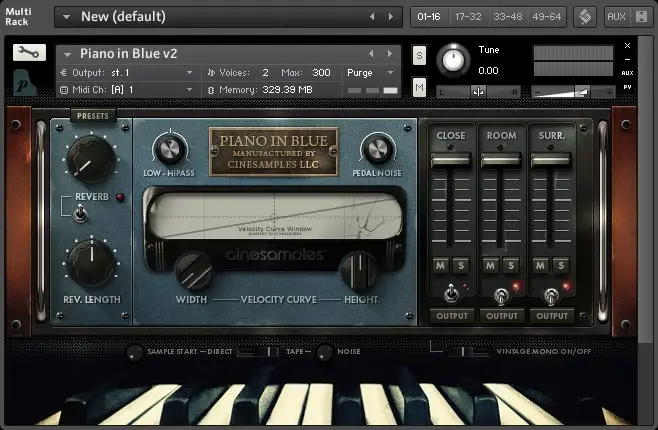Click the SURR. mic OUTPUT button

click(552, 316)
